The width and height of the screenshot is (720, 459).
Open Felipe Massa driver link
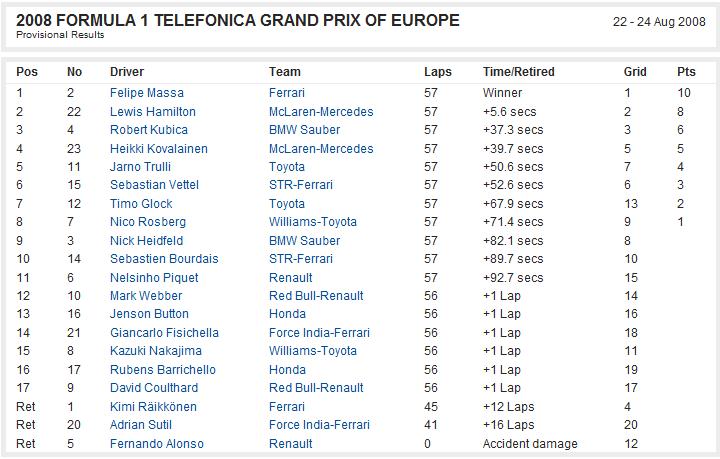(x=146, y=93)
